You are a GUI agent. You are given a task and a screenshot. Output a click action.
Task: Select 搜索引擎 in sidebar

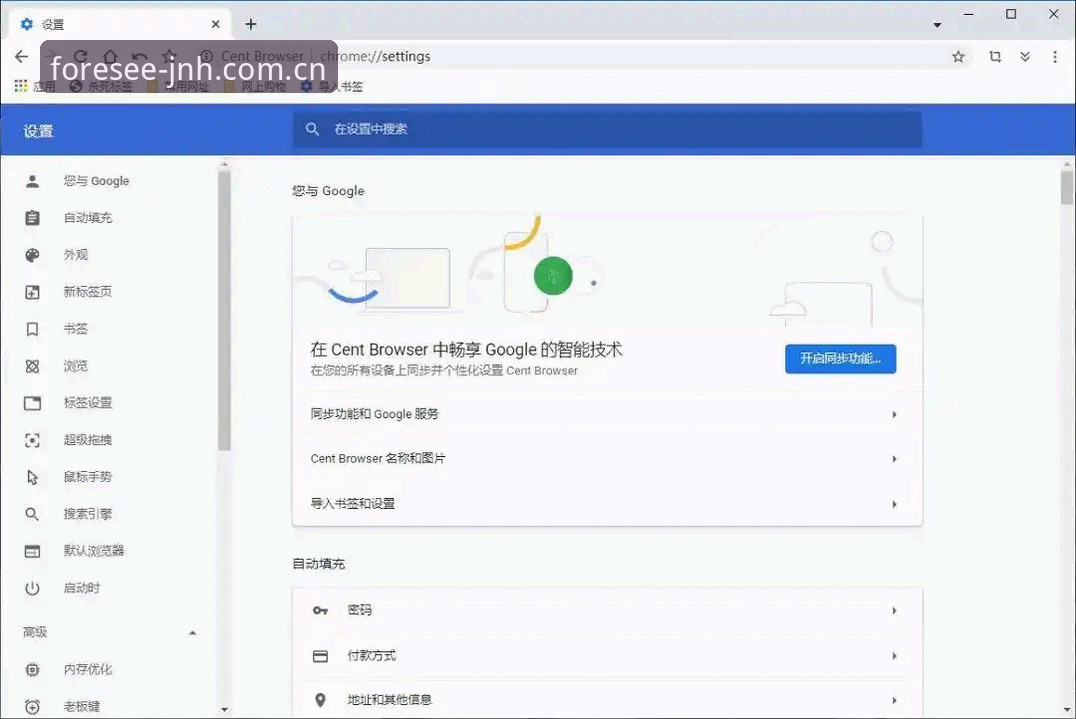click(x=88, y=514)
